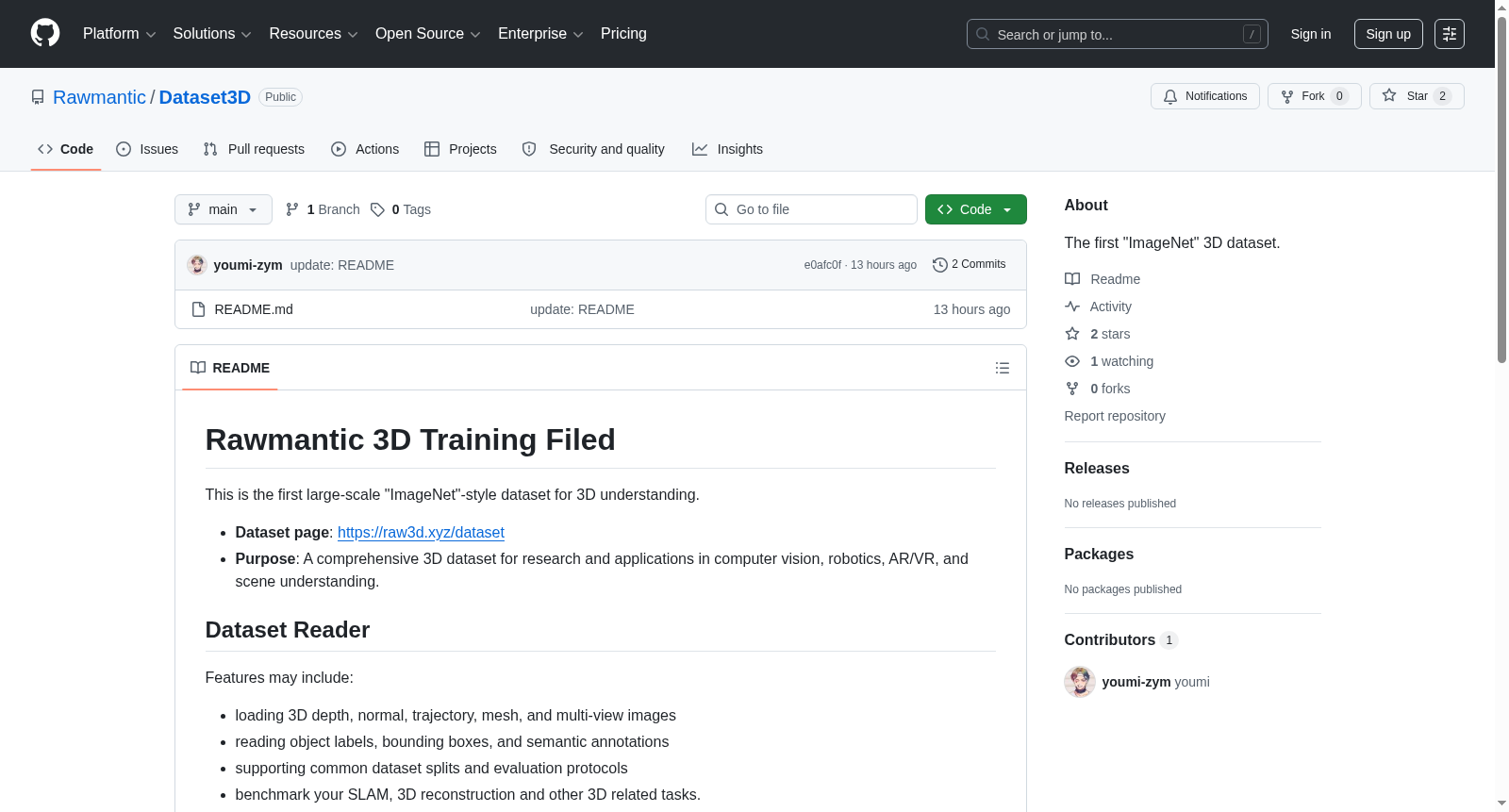The height and width of the screenshot is (812, 1509).
Task: Open the green Code clone dropdown
Action: pyautogui.click(x=976, y=209)
